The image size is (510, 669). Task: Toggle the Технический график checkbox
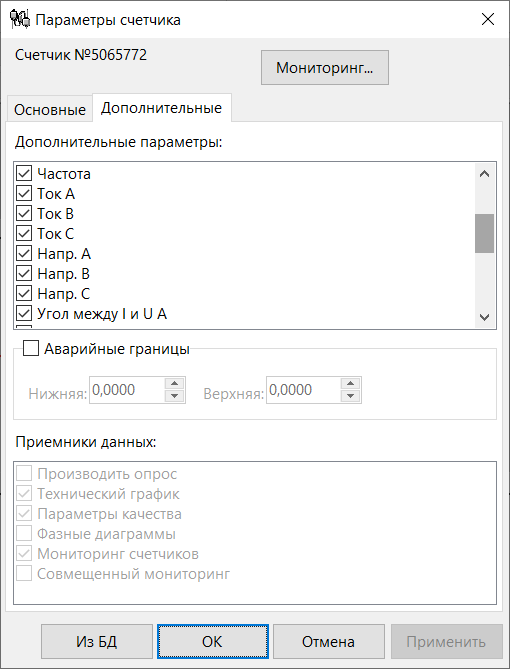coord(24,494)
